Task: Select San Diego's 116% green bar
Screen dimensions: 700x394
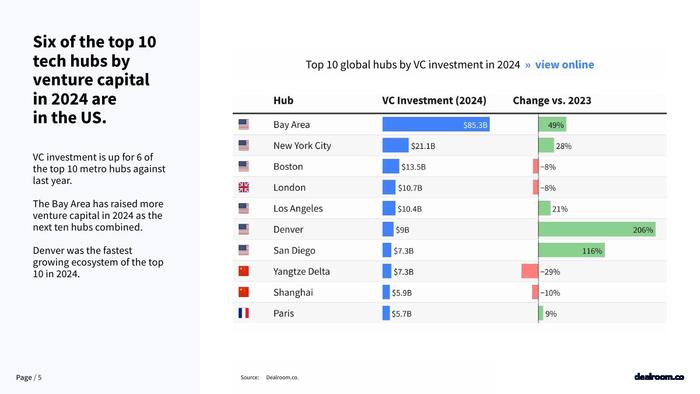Action: coord(571,250)
